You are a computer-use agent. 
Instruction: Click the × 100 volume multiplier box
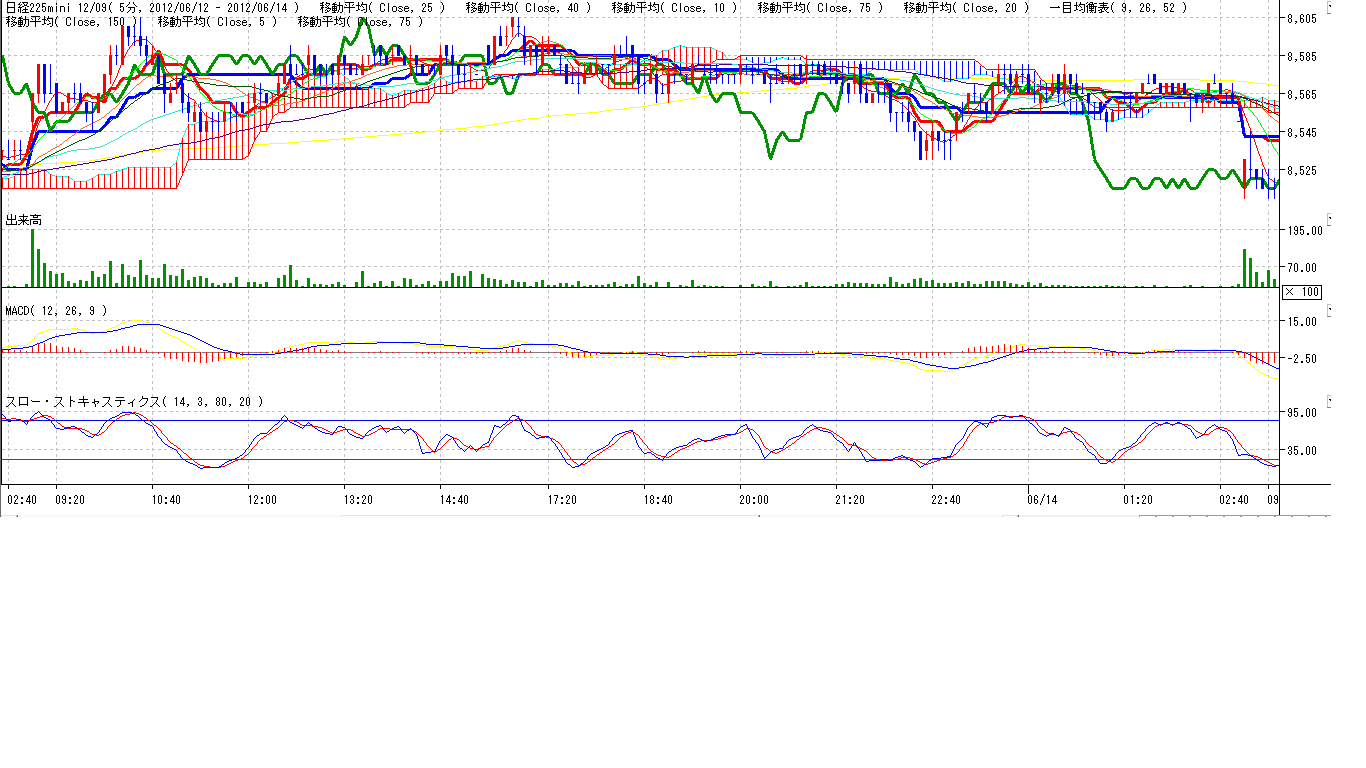[x=1302, y=292]
